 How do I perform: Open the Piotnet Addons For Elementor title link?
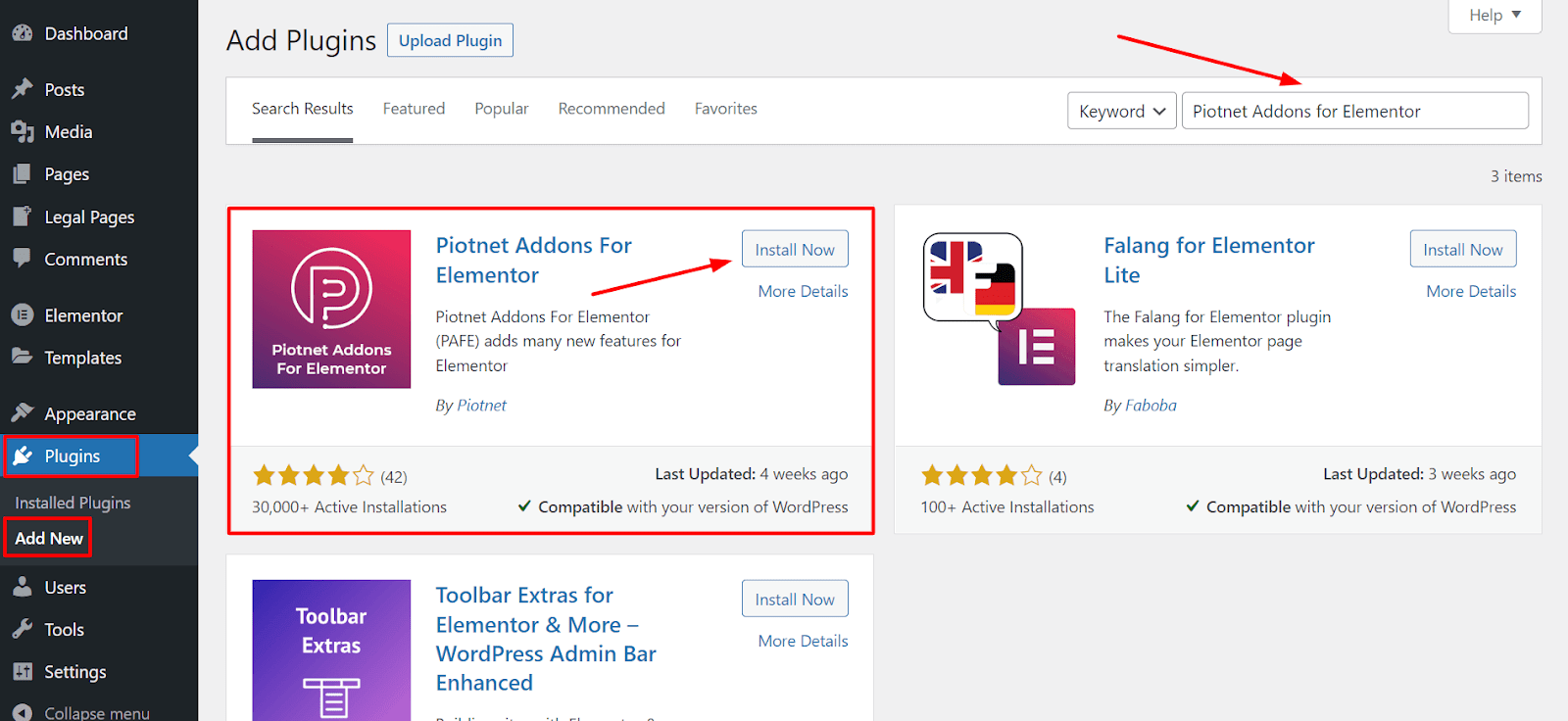coord(534,260)
